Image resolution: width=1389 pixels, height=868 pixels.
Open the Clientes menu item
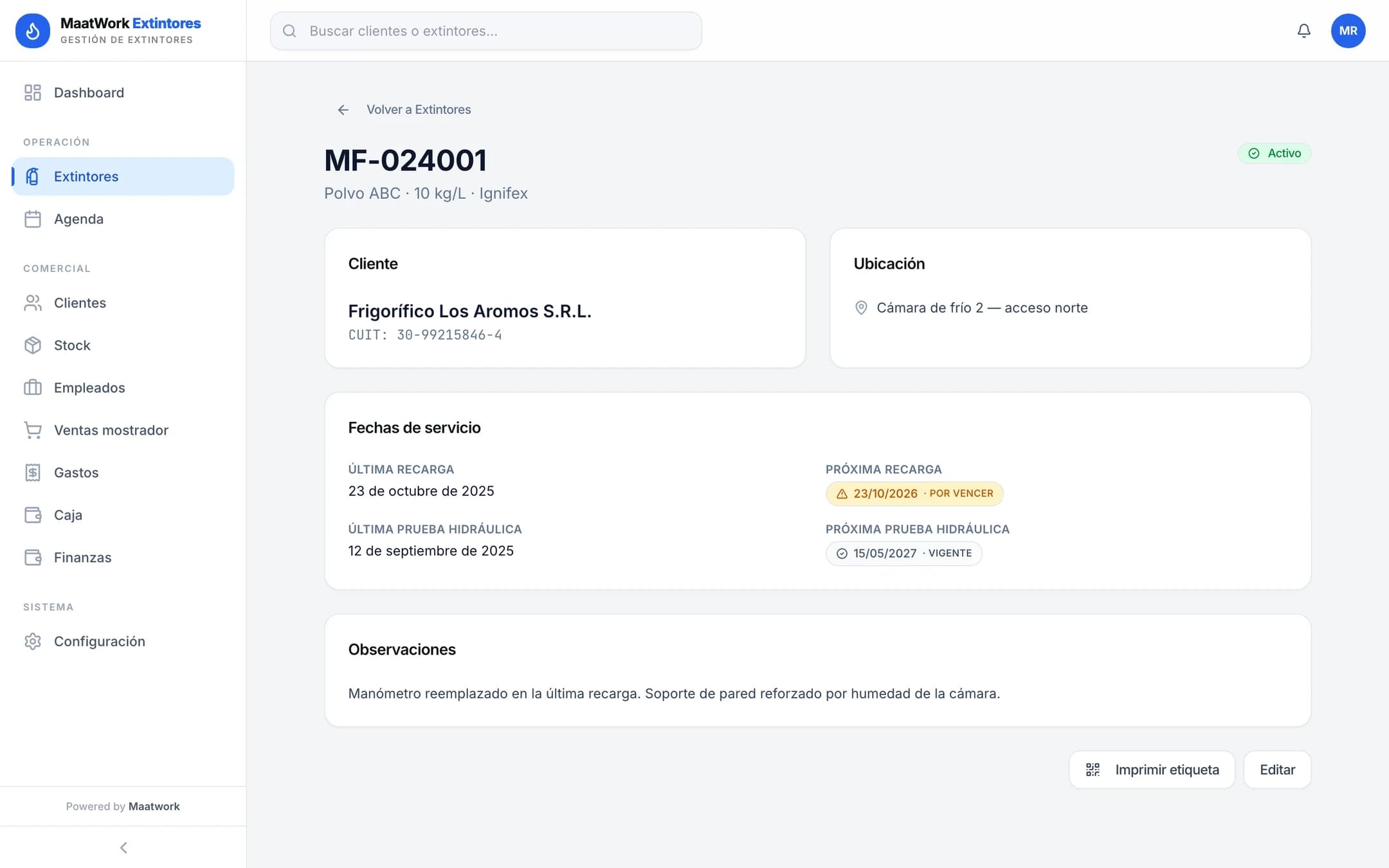click(x=123, y=303)
